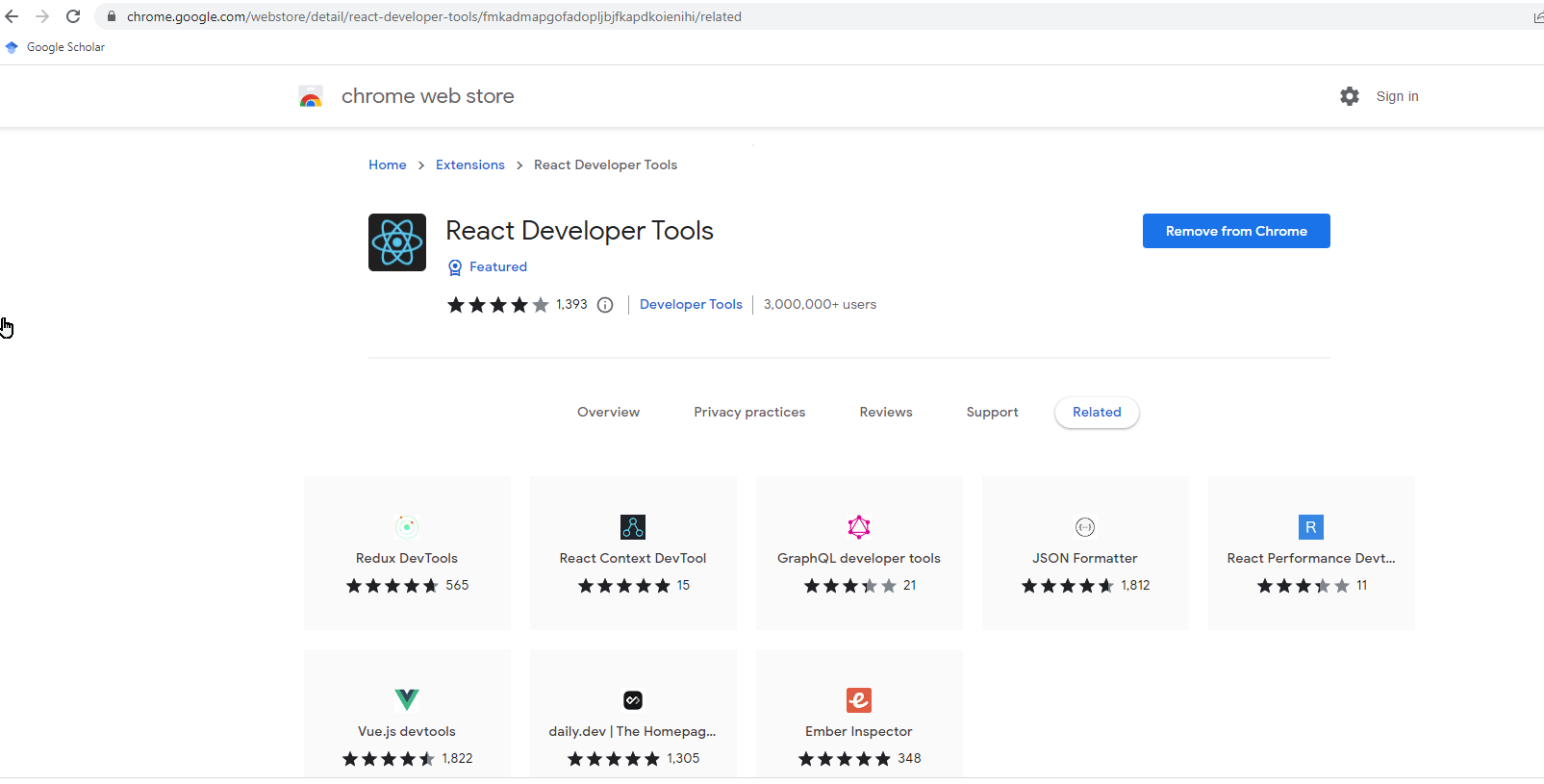Click the share icon in address bar
The image size is (1544, 784).
point(1538,16)
